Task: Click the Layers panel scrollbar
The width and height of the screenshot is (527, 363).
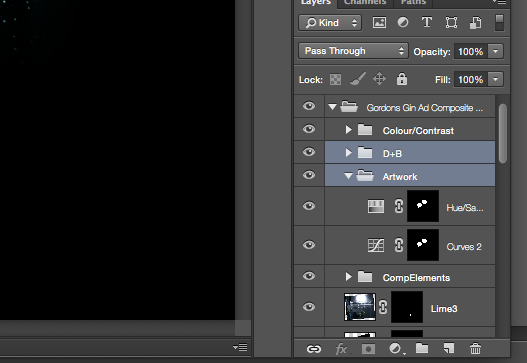Action: (x=503, y=133)
